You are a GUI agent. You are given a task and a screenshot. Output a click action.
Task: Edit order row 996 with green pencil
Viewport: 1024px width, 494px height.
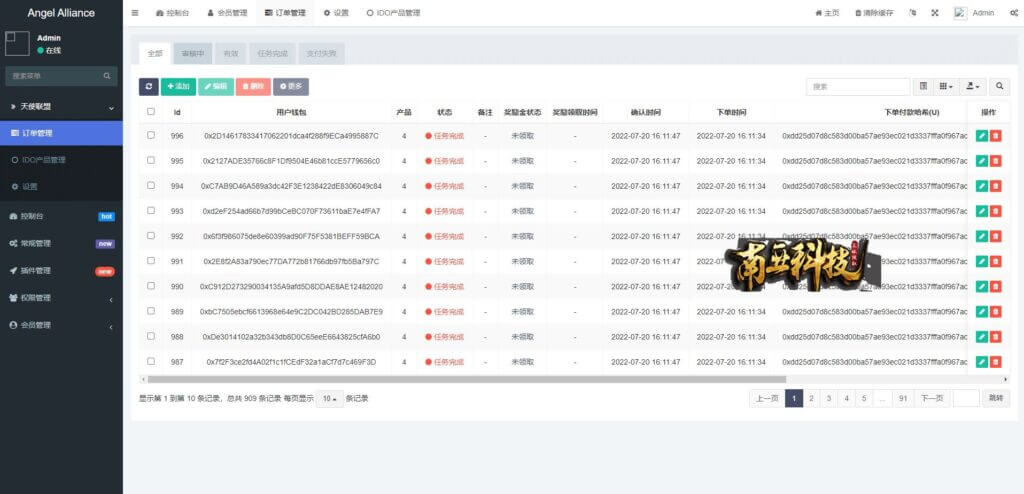pyautogui.click(x=982, y=136)
